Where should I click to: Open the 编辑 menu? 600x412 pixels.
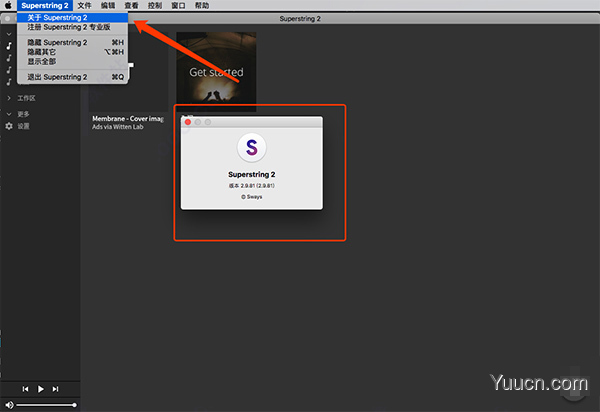pos(108,5)
